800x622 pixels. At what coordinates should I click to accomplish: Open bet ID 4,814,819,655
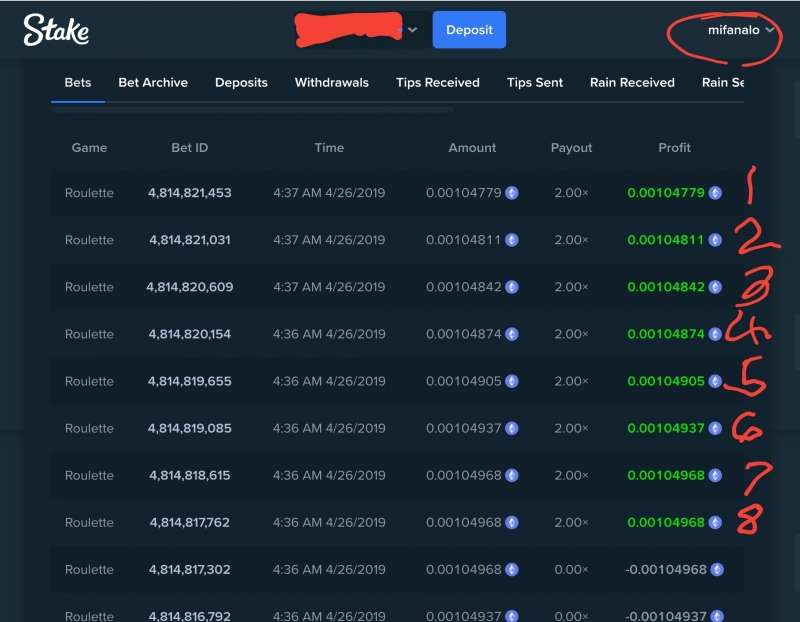[x=189, y=381]
